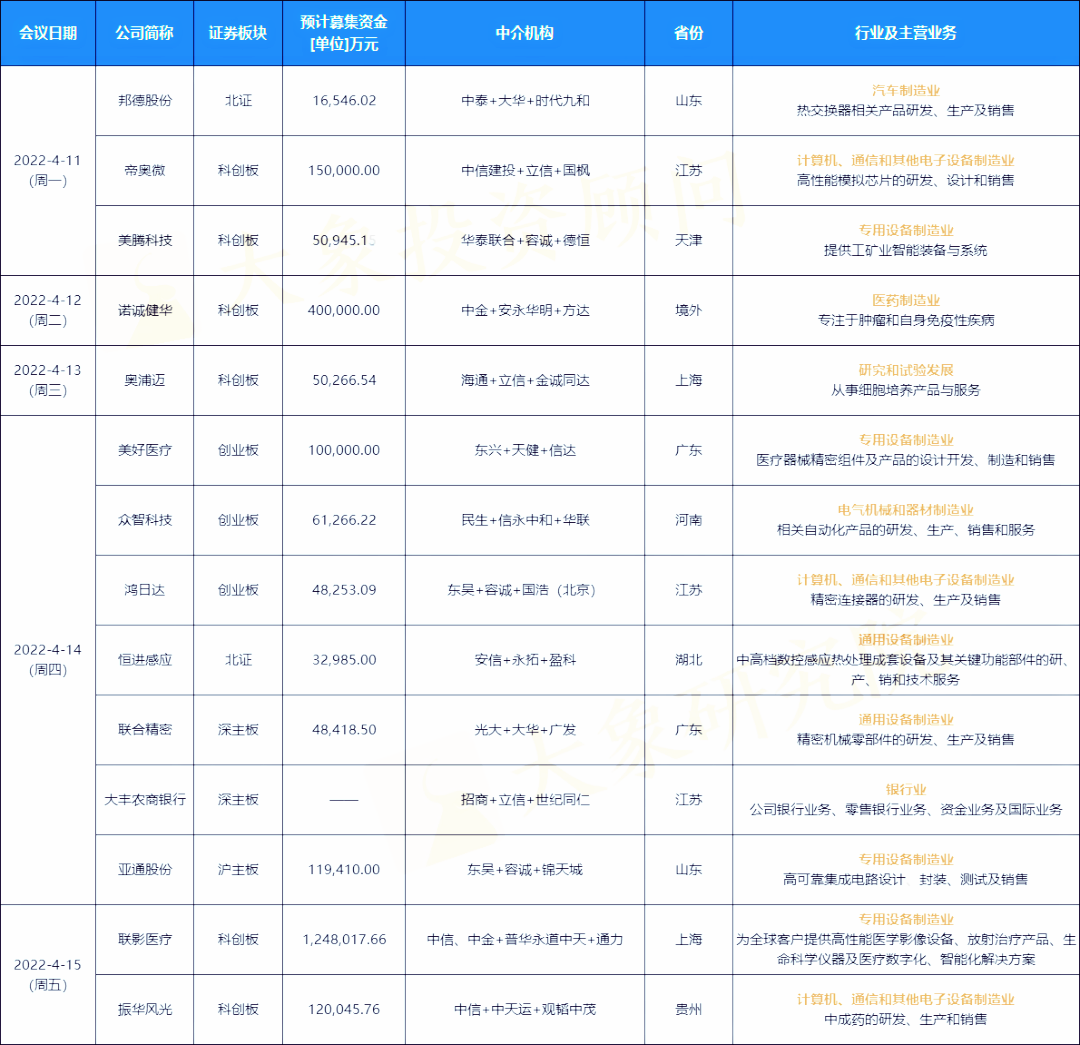Click the amount 400,000.00
This screenshot has width=1080, height=1045.
coord(344,310)
